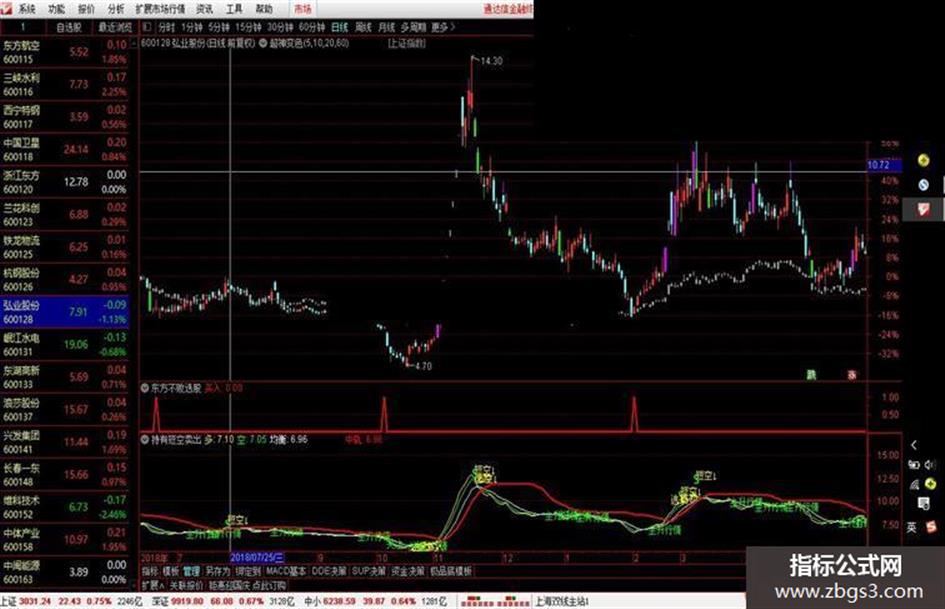Screen dimensions: 945x609
Task: Select stock row 杭钢股份 600126
Action: 64,280
